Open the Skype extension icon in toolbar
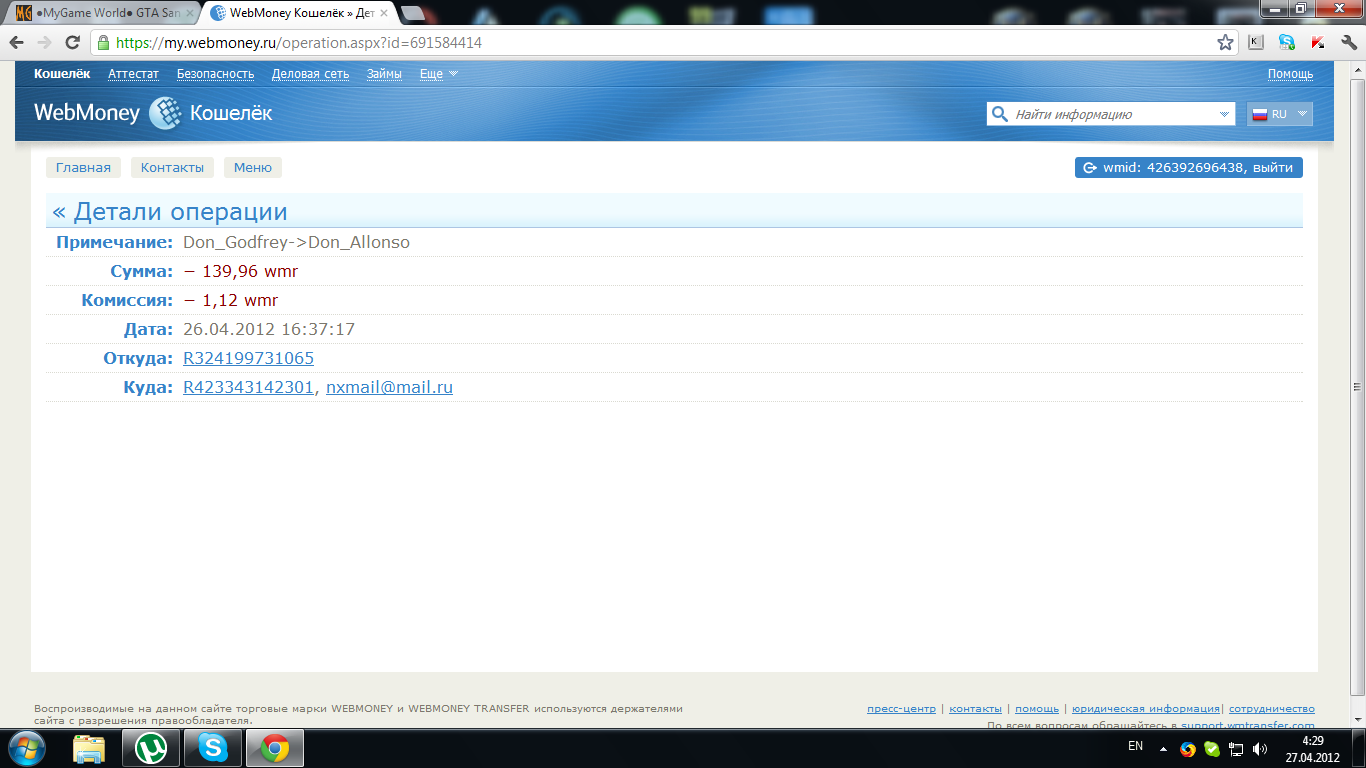This screenshot has height=768, width=1366. coord(1286,43)
